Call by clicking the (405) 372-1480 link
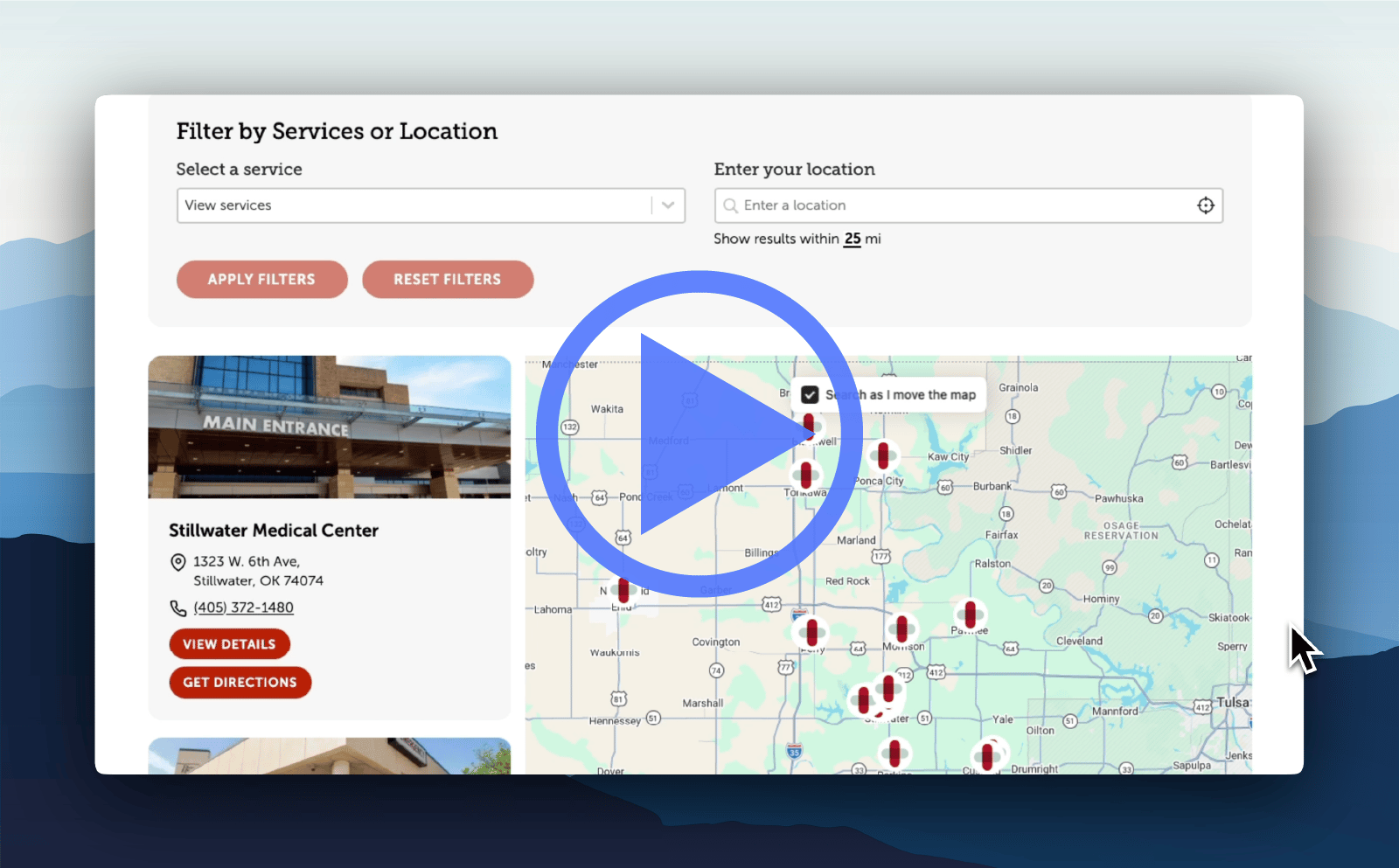The image size is (1399, 868). [244, 607]
